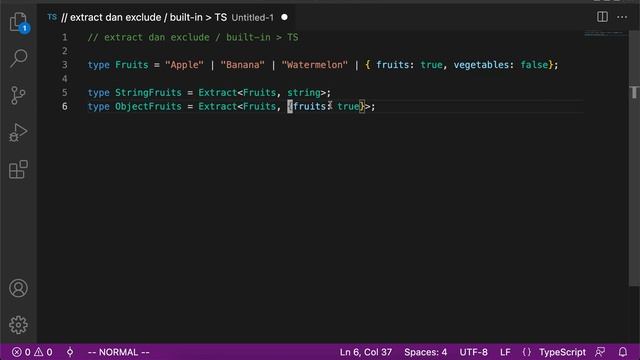The image size is (640, 360).
Task: Click the ObjectFruits type name
Action: (148, 107)
